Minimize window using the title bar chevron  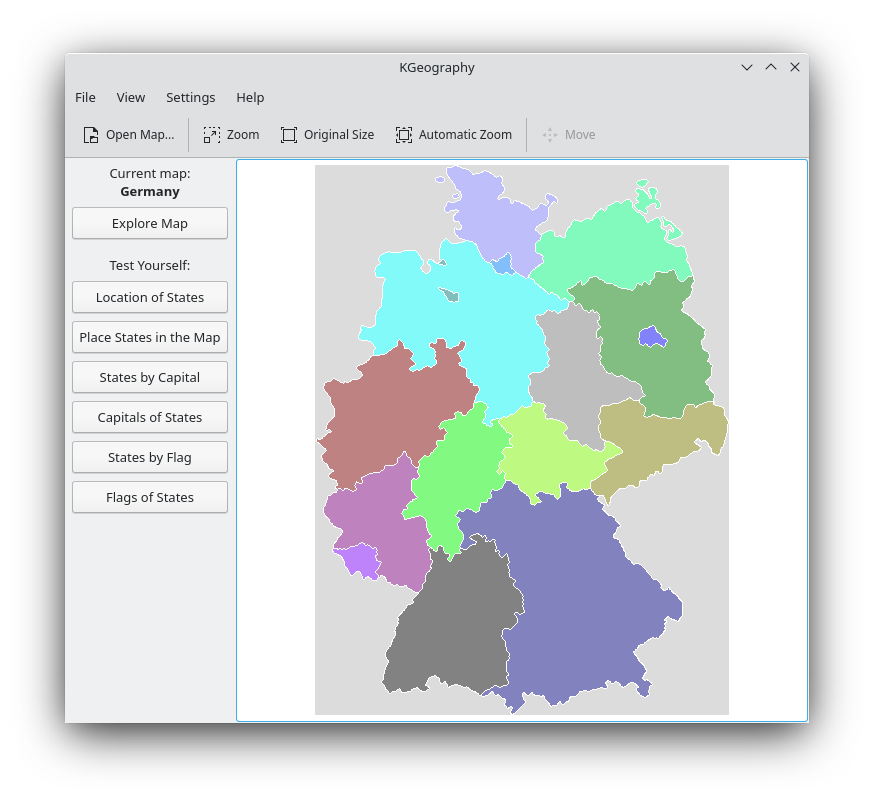[x=747, y=68]
